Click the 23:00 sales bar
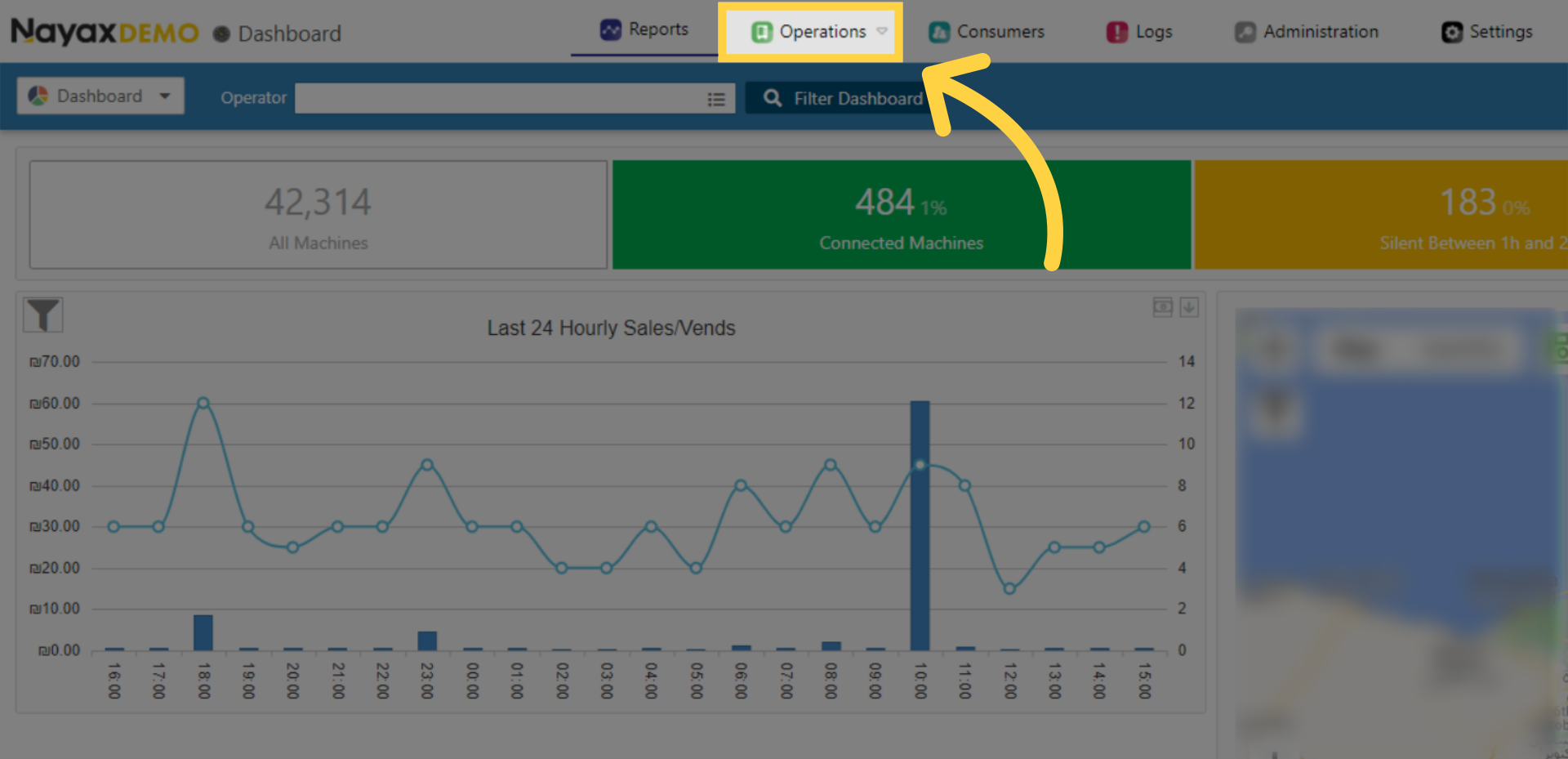1568x759 pixels. (427, 641)
